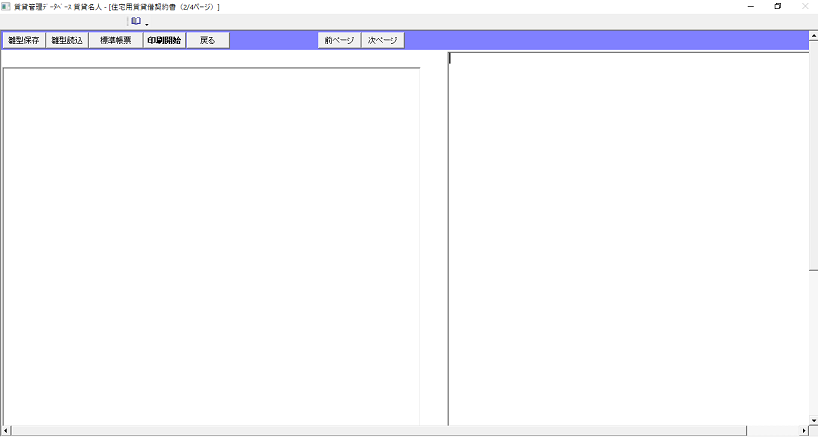Screen dimensions: 818x437
Task: Start printing with 印刷開始
Action: click(x=164, y=40)
